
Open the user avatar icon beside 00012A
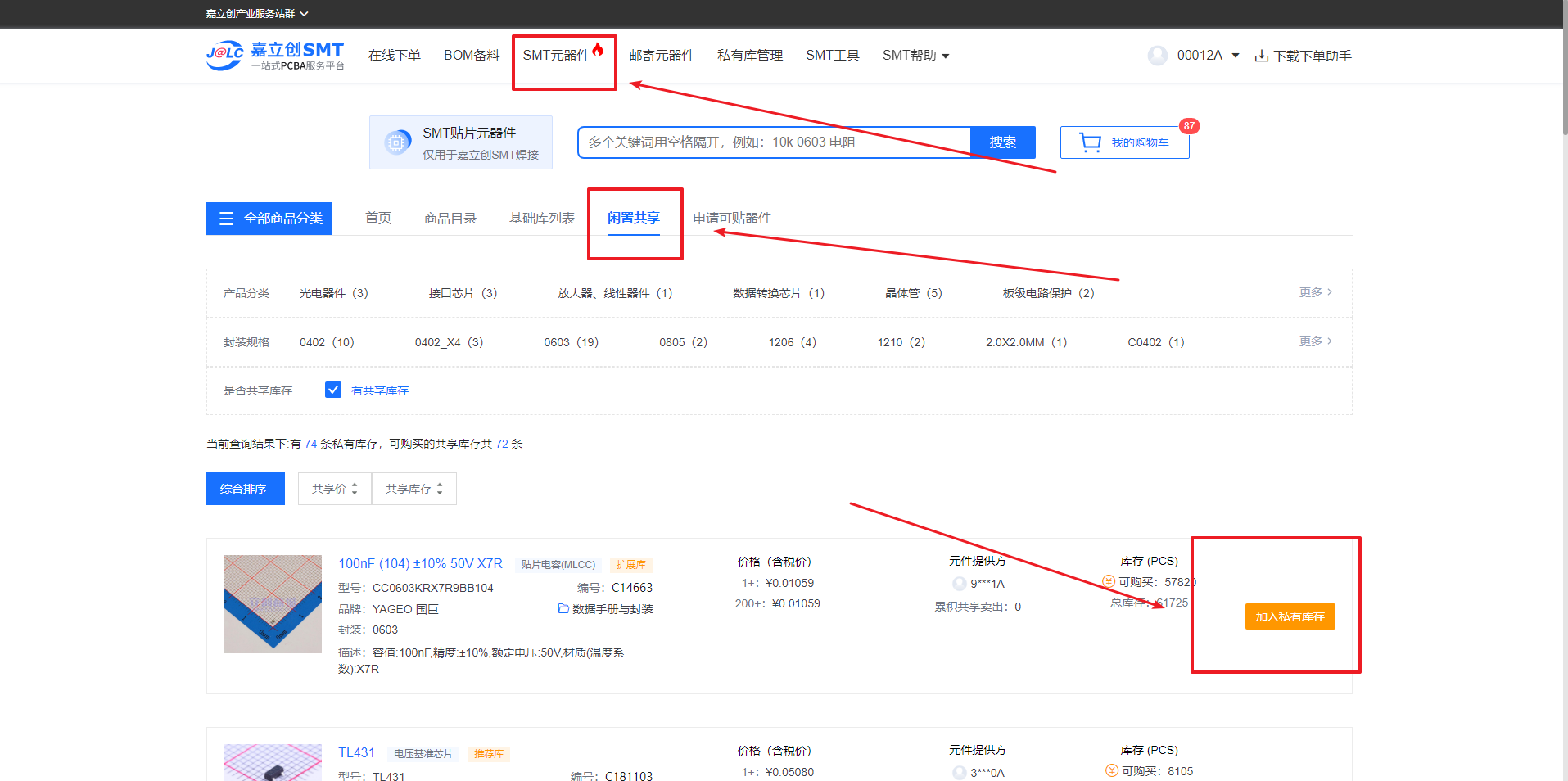[1158, 56]
